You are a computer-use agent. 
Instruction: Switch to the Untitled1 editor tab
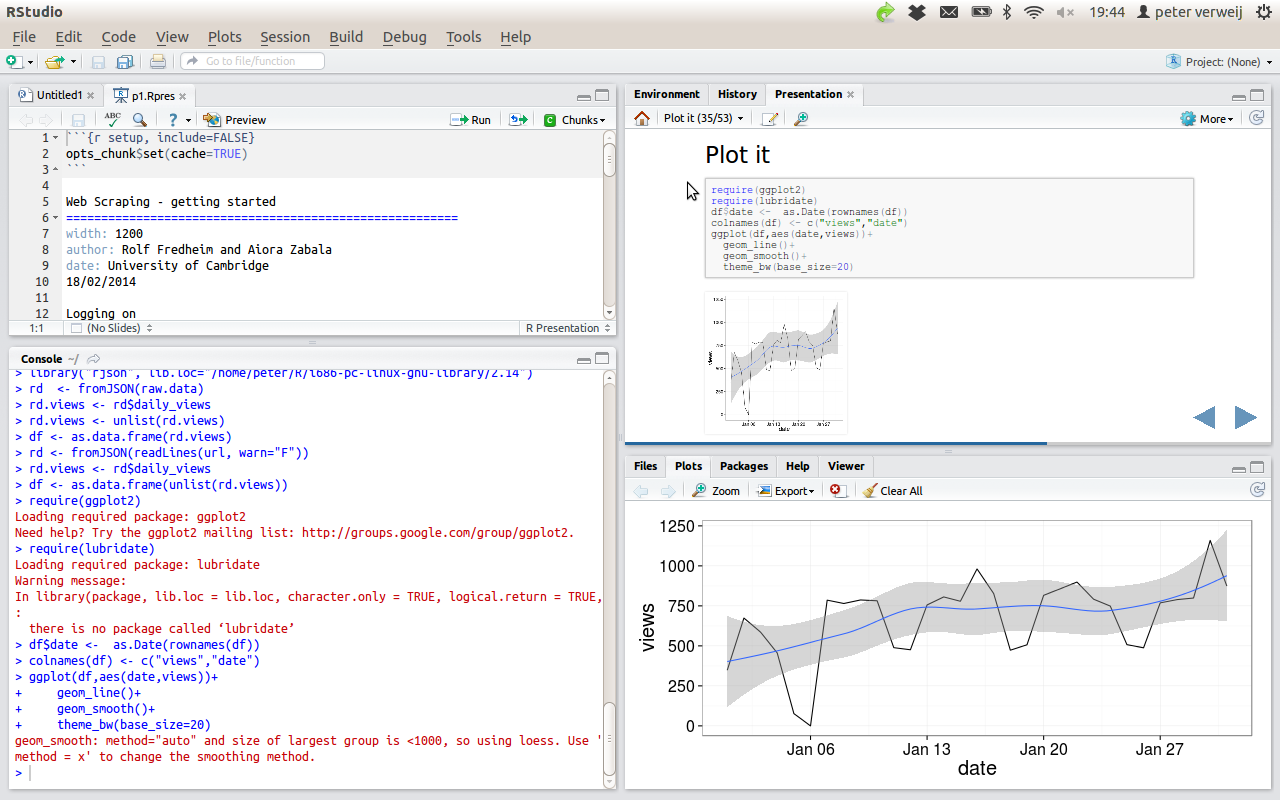coord(58,95)
